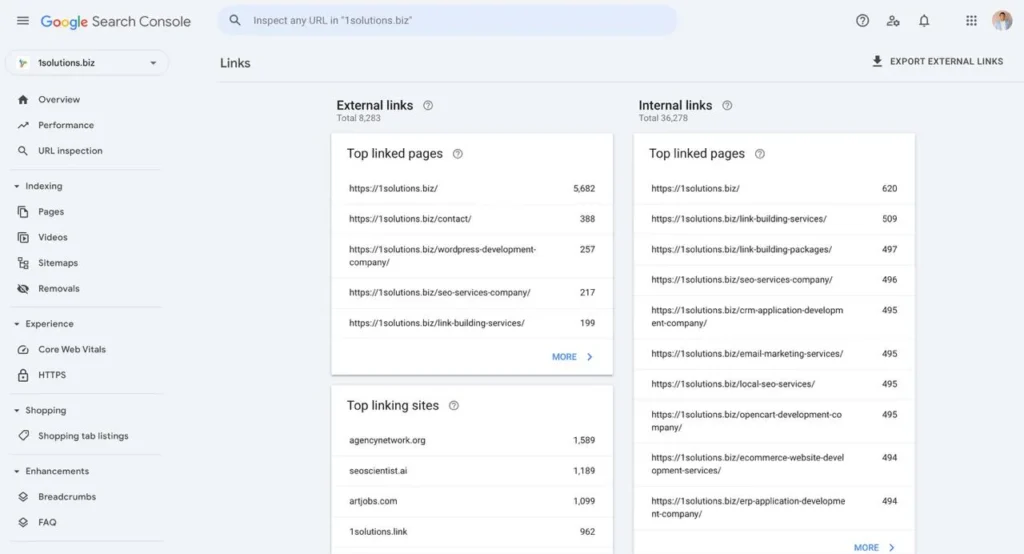This screenshot has width=1024, height=554.
Task: Open internal ecommerce-website-development-services row
Action: point(774,464)
